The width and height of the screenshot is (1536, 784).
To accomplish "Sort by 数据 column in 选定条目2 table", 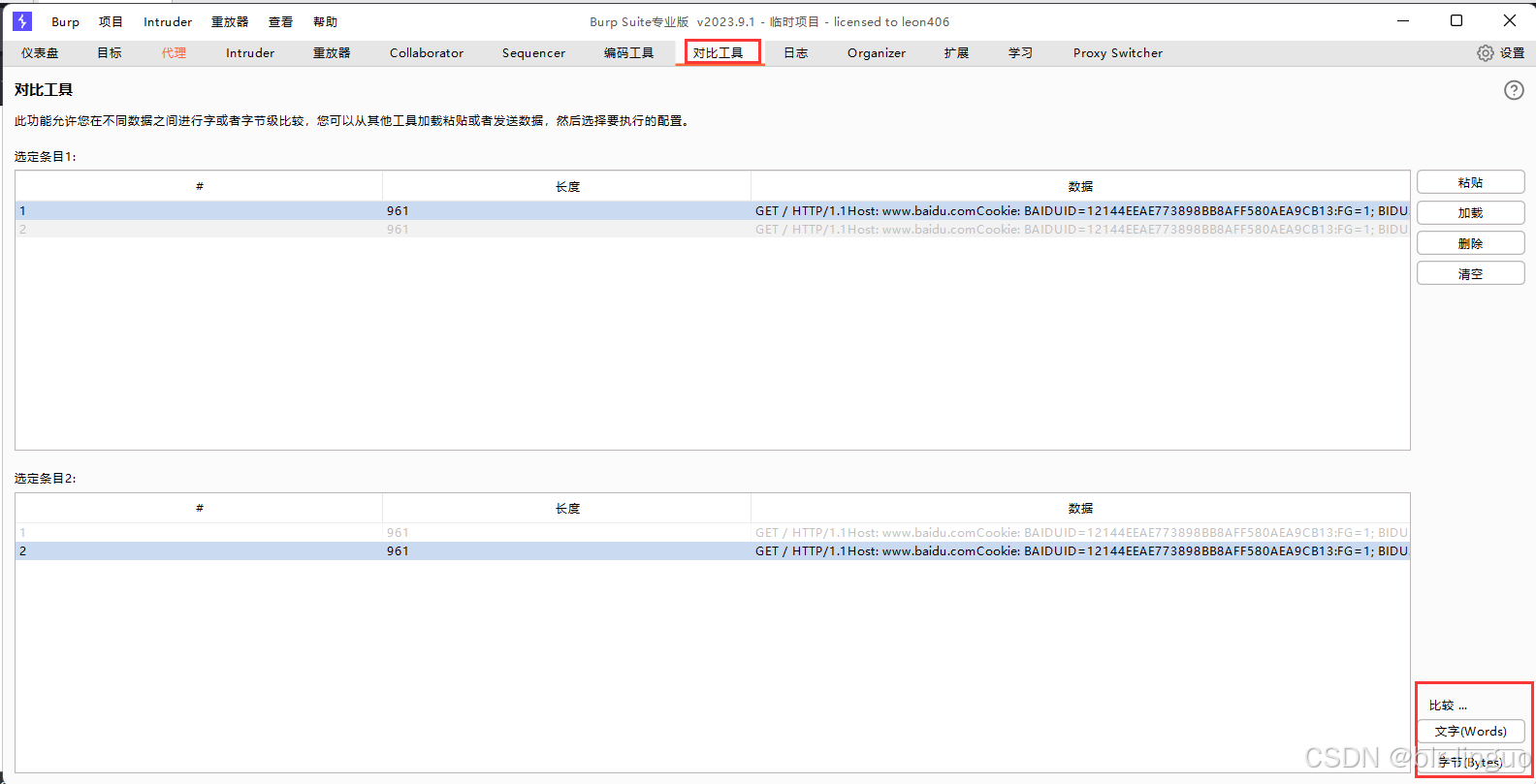I will (x=1080, y=508).
